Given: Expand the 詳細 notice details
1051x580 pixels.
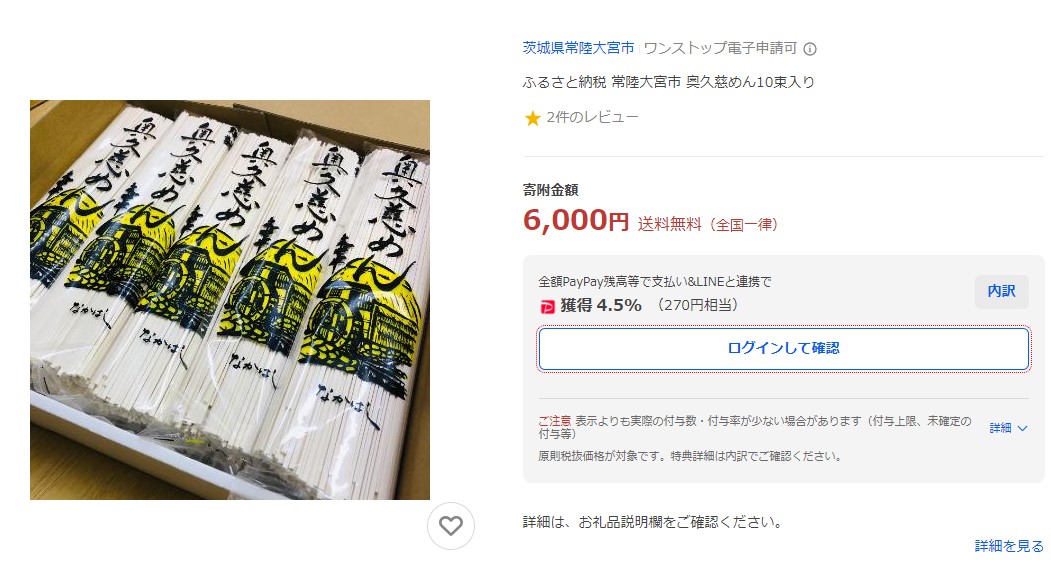Looking at the screenshot, I should pyautogui.click(x=1008, y=428).
